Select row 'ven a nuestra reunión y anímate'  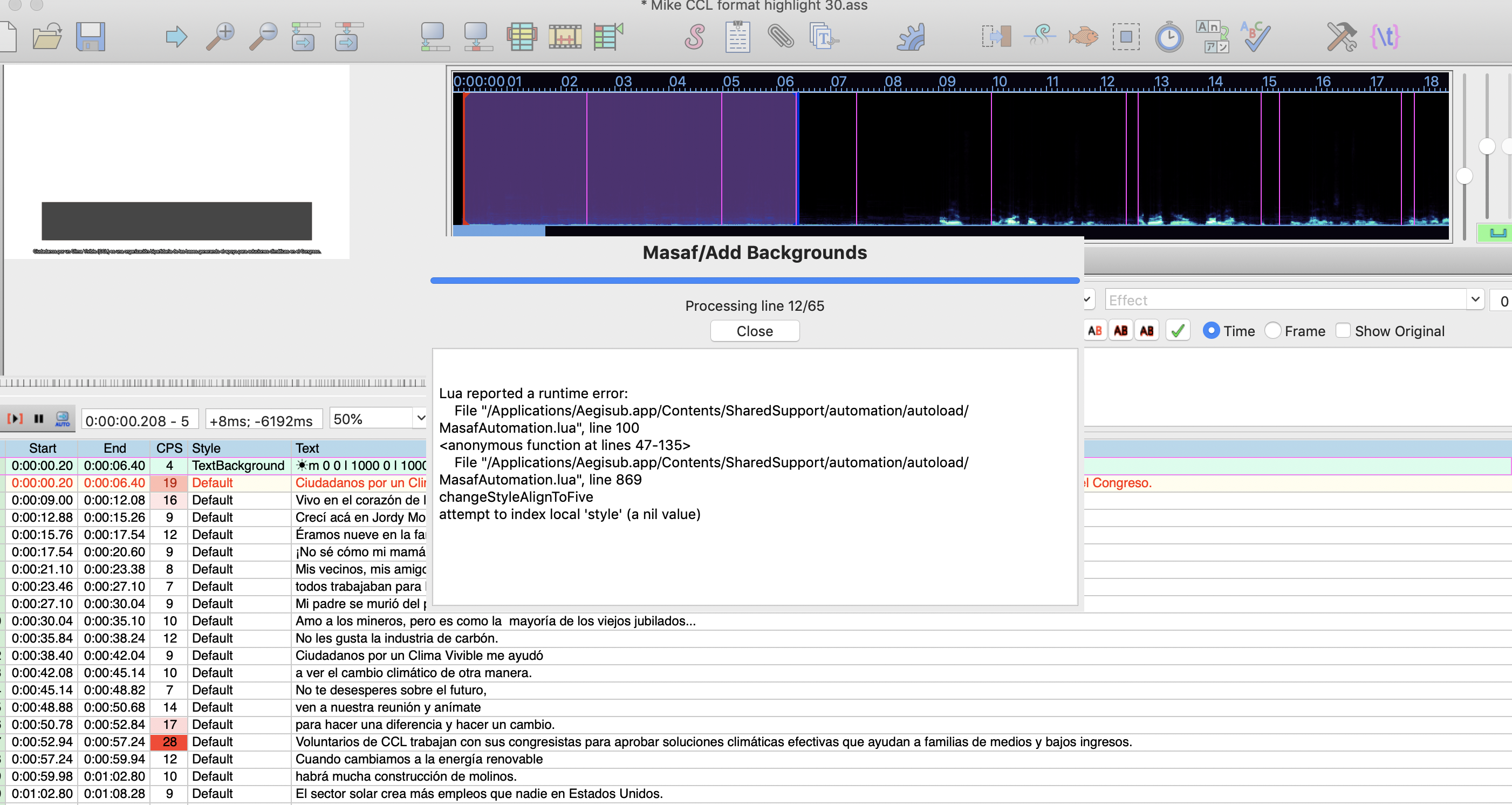pyautogui.click(x=756, y=707)
